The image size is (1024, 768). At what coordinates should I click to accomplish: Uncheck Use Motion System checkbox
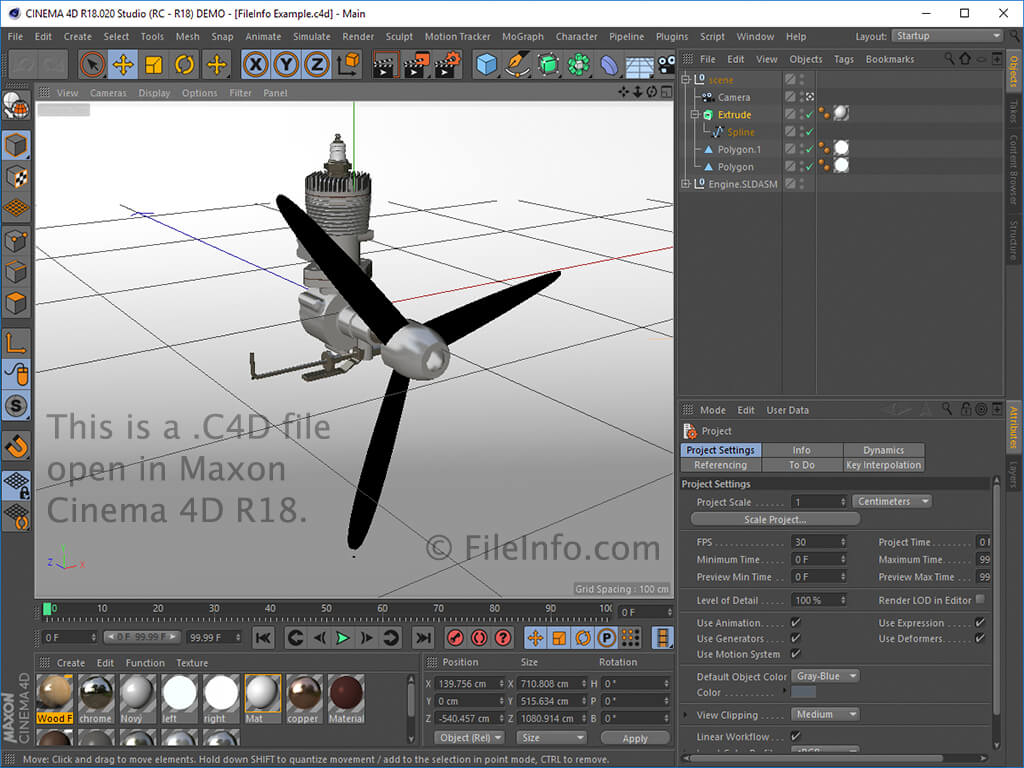[x=795, y=654]
